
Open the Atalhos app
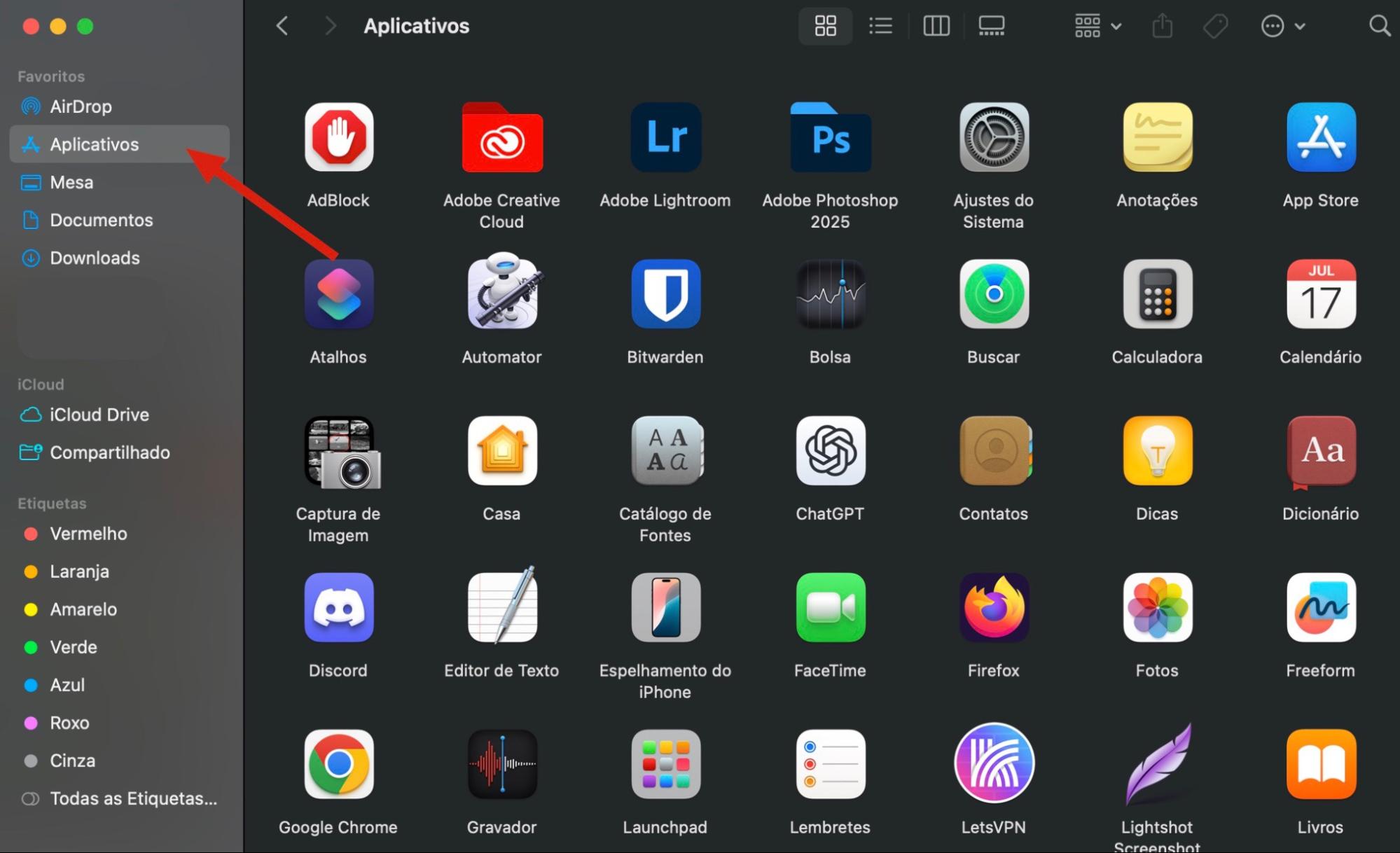coord(338,294)
